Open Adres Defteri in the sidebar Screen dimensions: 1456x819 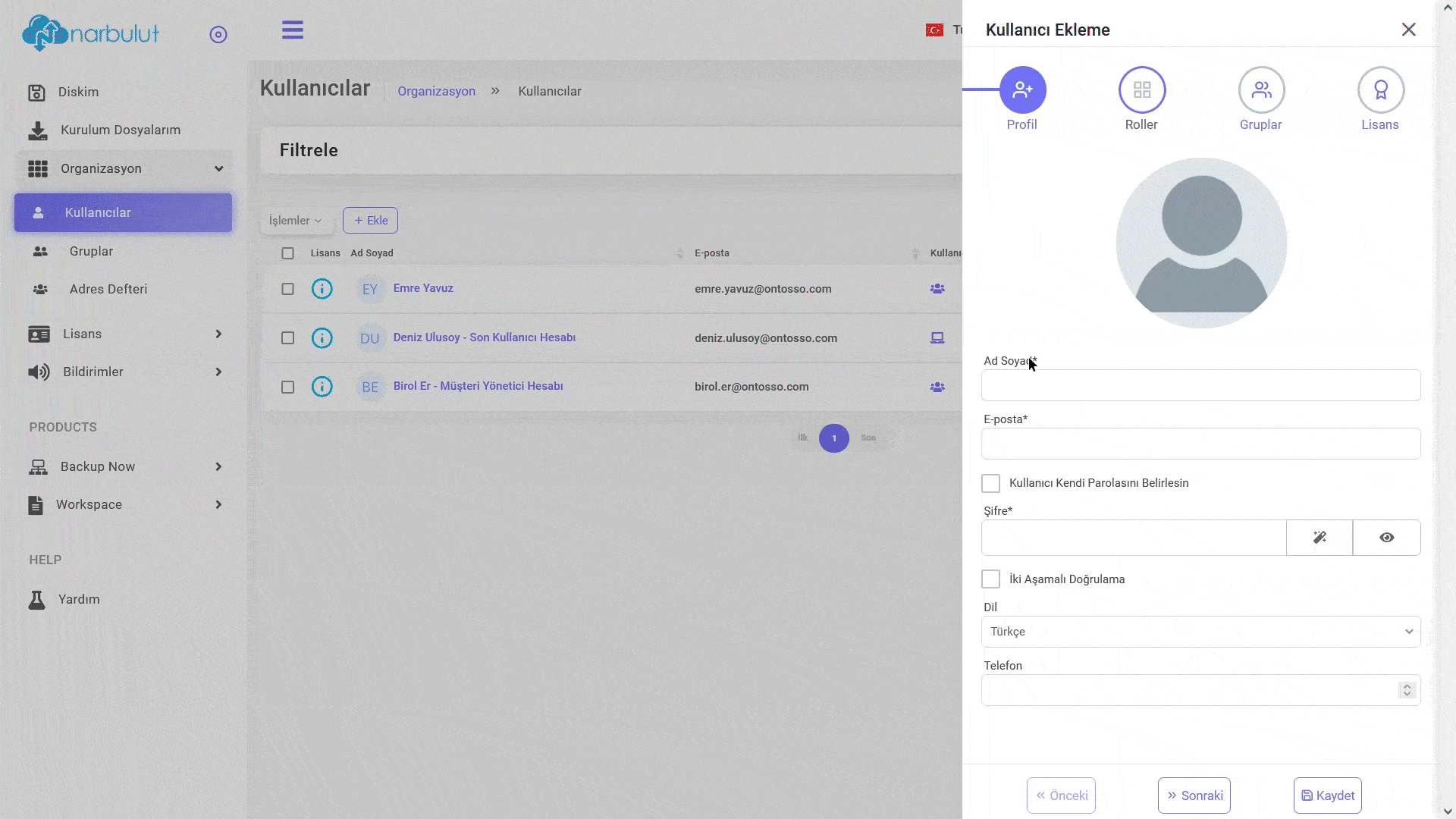[x=108, y=289]
